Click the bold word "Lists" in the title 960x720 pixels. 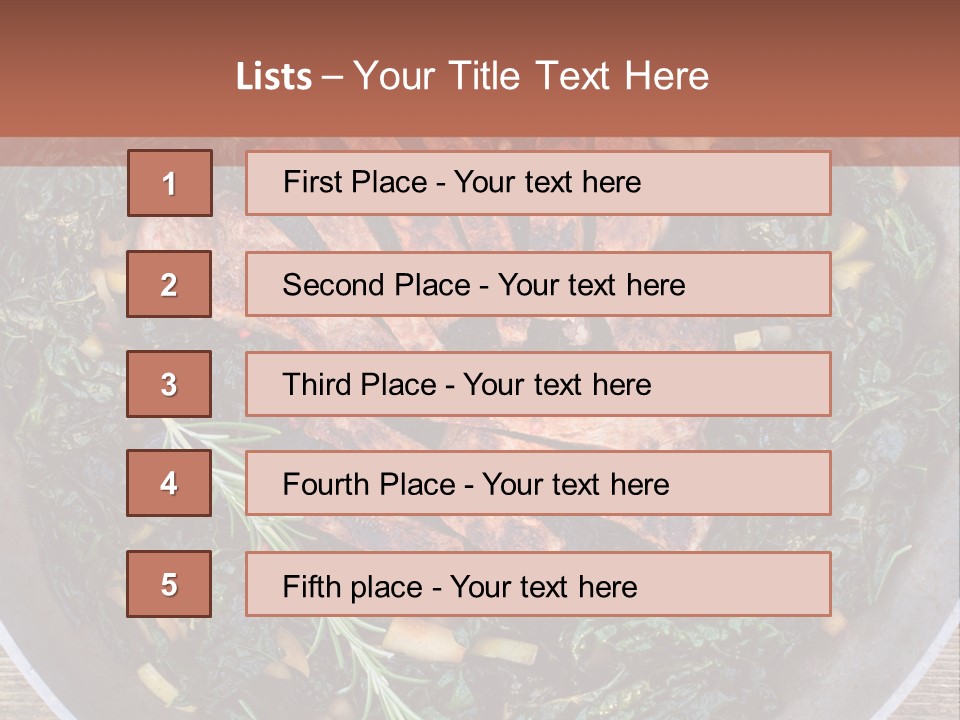point(273,77)
